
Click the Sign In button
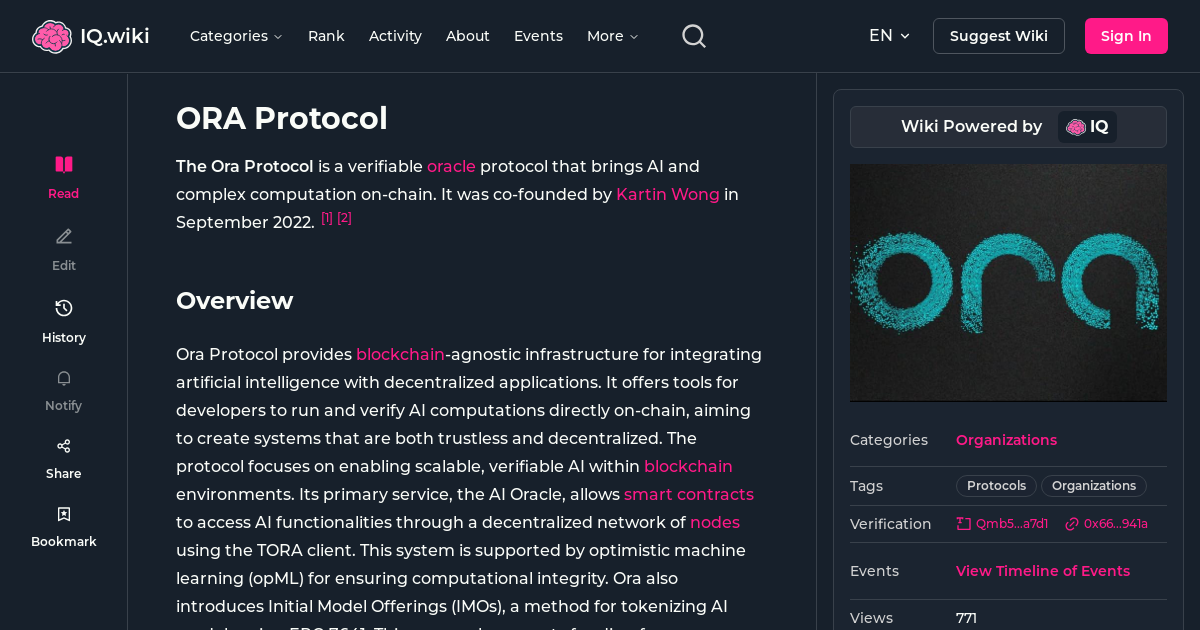click(x=1126, y=35)
